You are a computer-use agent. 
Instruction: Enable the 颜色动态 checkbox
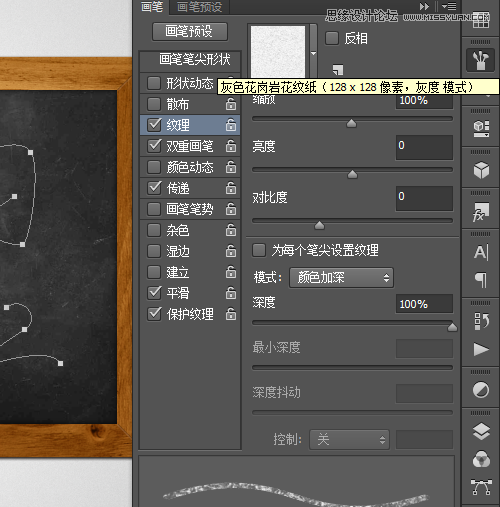(154, 167)
